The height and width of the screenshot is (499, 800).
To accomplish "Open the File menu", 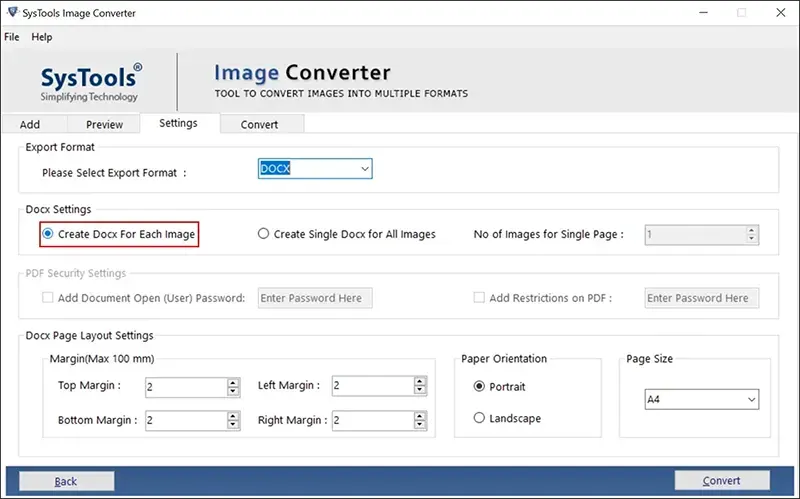I will [12, 37].
